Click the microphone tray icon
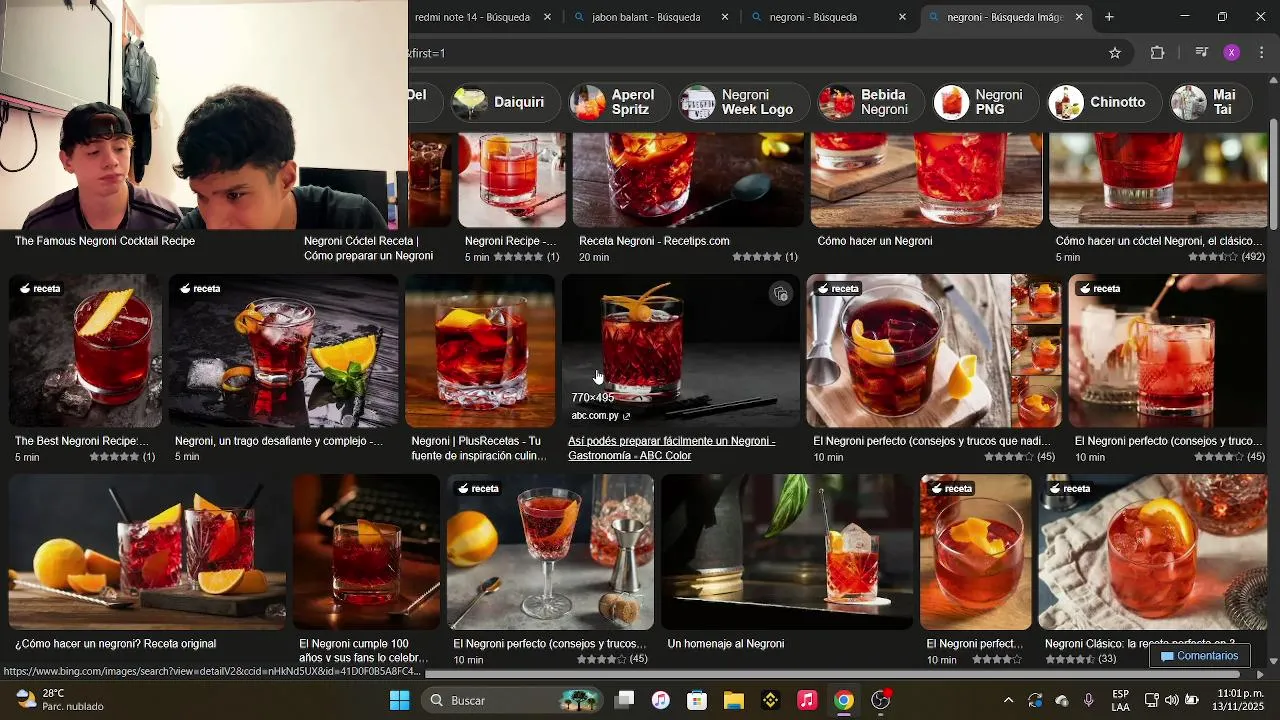The image size is (1280, 720). click(x=1089, y=700)
